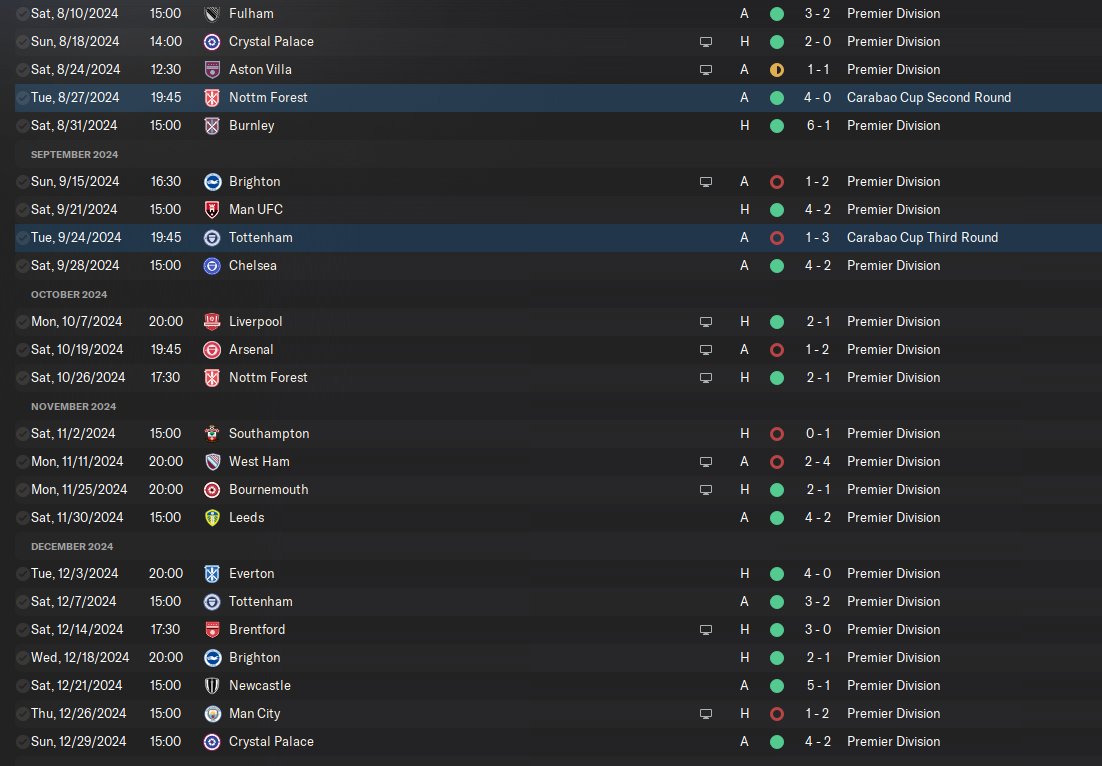Select the Brentford fixture row

pyautogui.click(x=558, y=630)
